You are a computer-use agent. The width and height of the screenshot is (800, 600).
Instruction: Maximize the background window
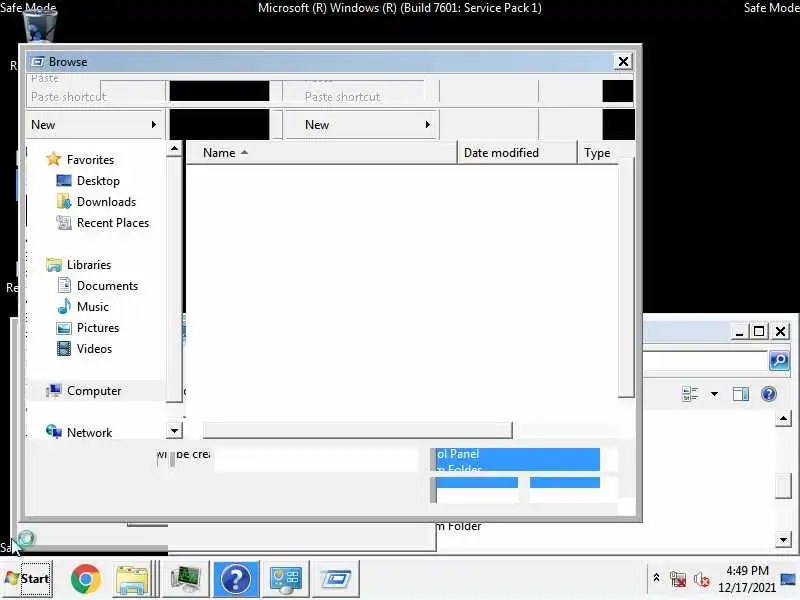click(x=759, y=332)
